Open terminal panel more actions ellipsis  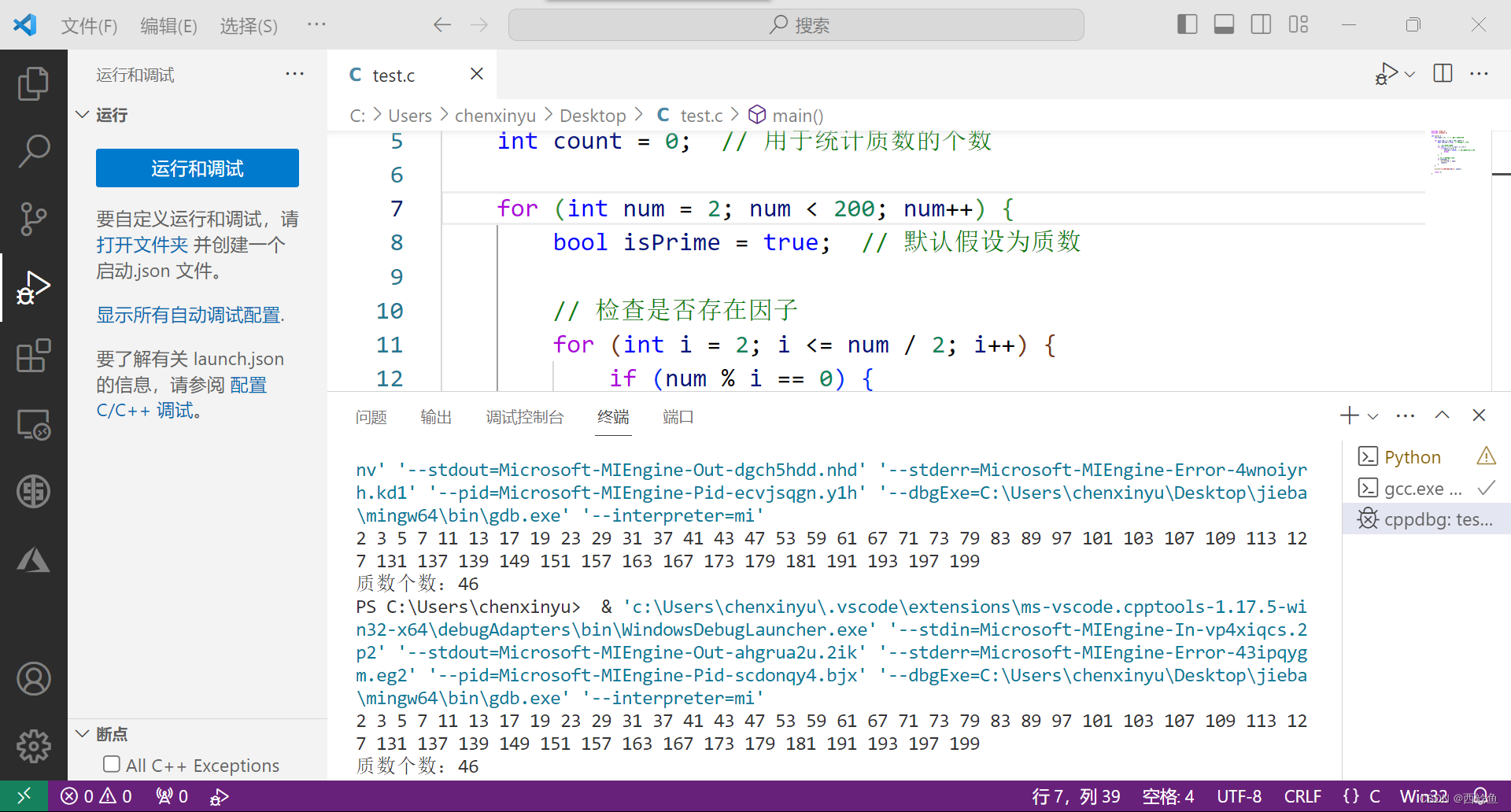coord(1405,415)
